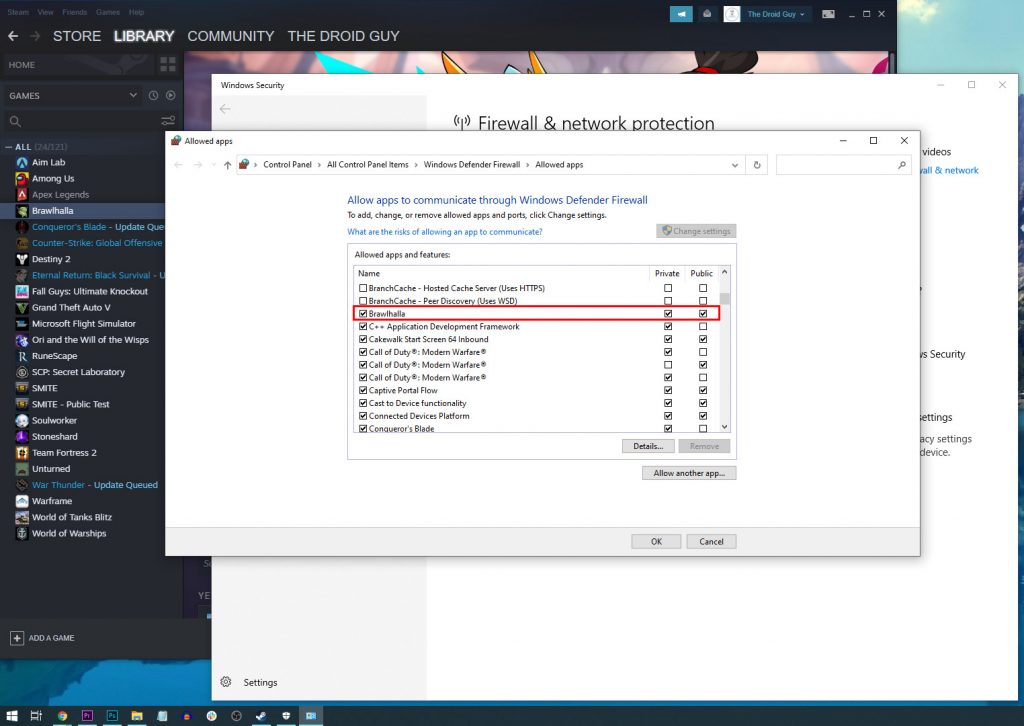Toggle Cast to Device functionality Public checkbox
Viewport: 1024px width, 726px height.
pyautogui.click(x=703, y=403)
